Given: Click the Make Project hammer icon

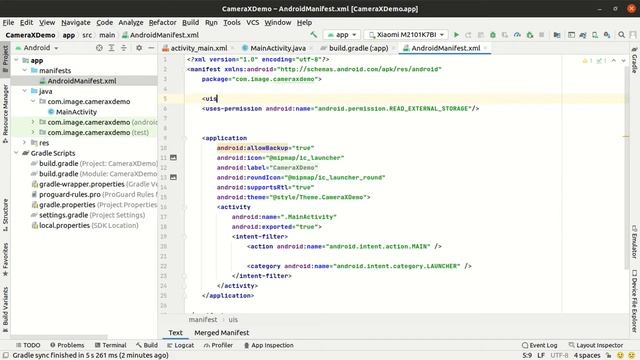Looking at the screenshot, I should (x=313, y=35).
